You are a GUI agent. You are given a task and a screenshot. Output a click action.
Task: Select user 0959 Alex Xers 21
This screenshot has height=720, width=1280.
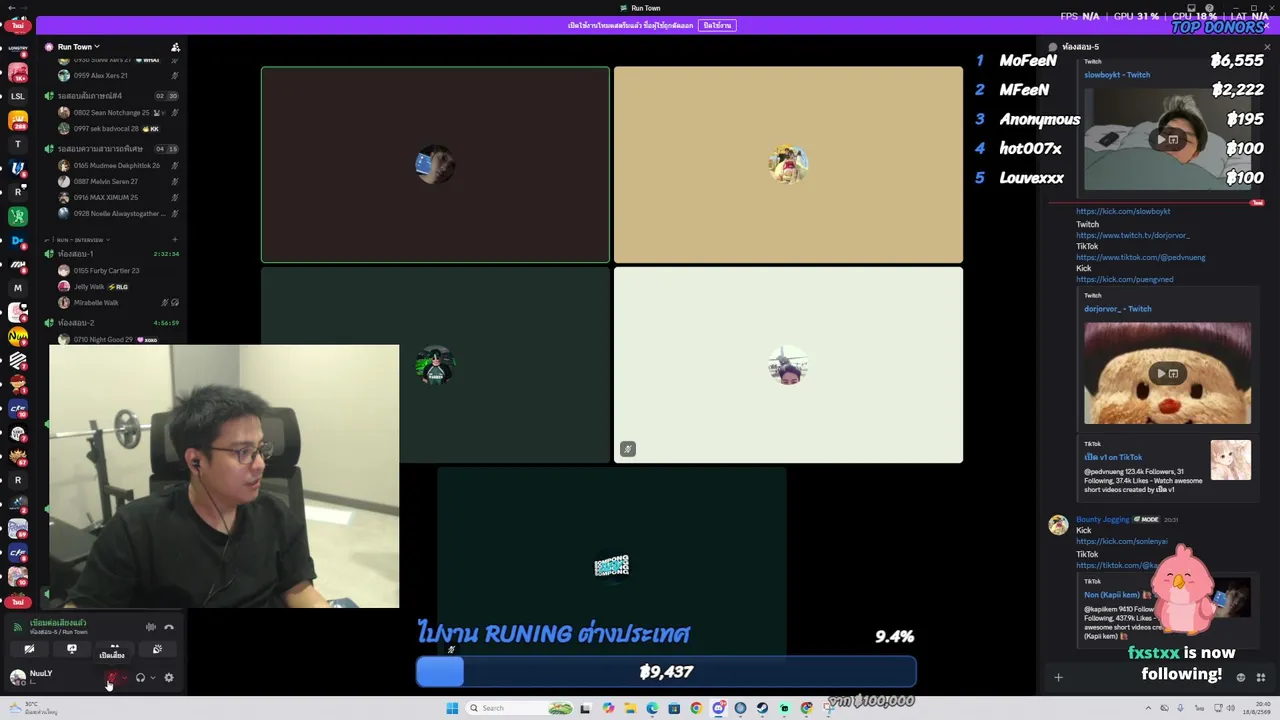tap(100, 76)
